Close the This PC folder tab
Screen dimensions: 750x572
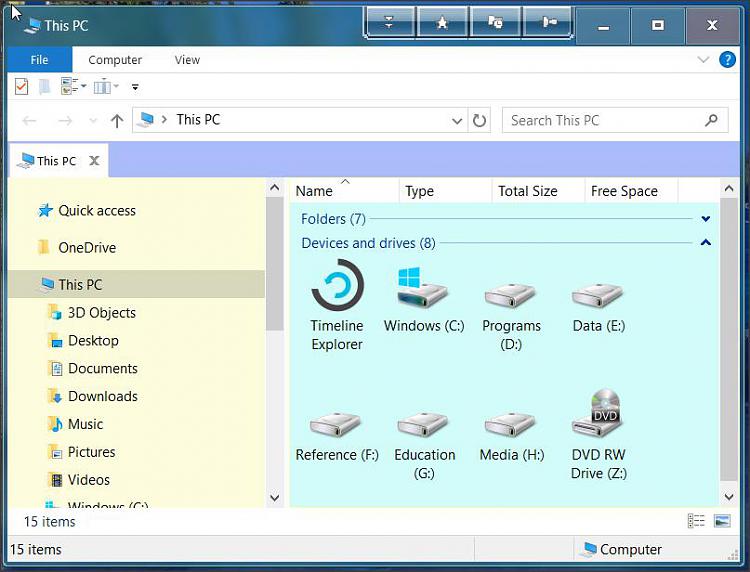point(94,161)
